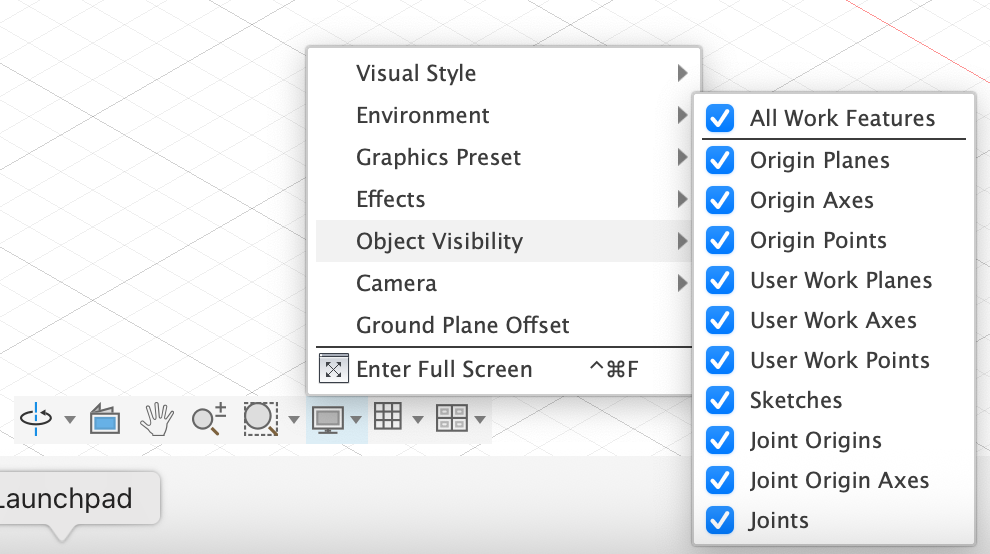Open the Grid and Snaps dropdown arrow
Image resolution: width=990 pixels, height=554 pixels.
pyautogui.click(x=417, y=420)
